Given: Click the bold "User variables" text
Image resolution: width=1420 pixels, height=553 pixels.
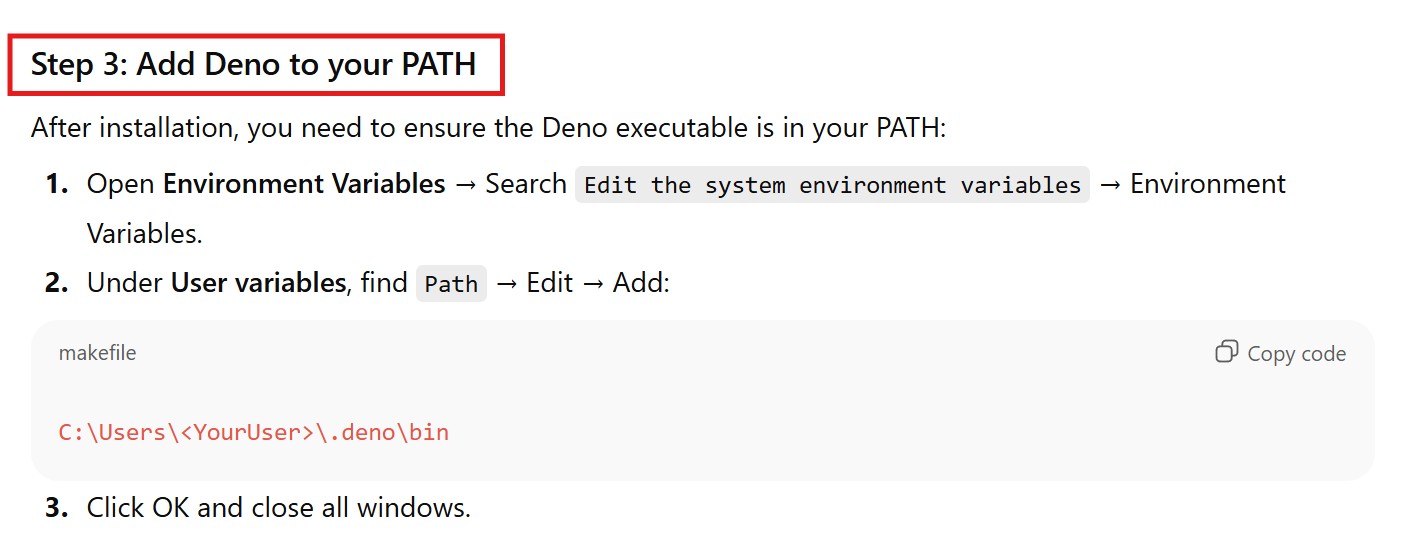Looking at the screenshot, I should tap(258, 283).
